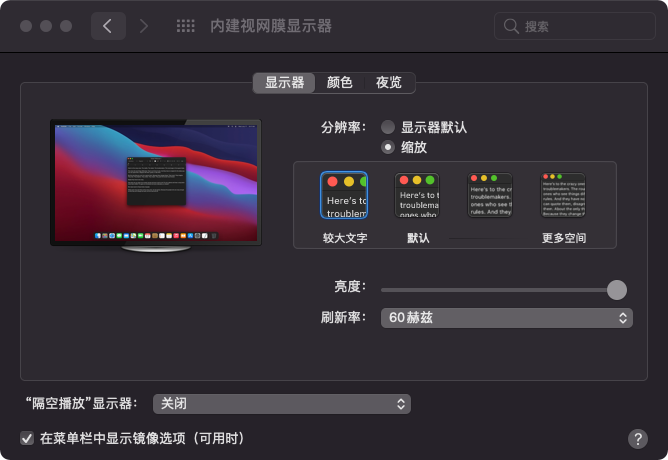Open help with the question mark button
The height and width of the screenshot is (460, 668).
pyautogui.click(x=638, y=439)
